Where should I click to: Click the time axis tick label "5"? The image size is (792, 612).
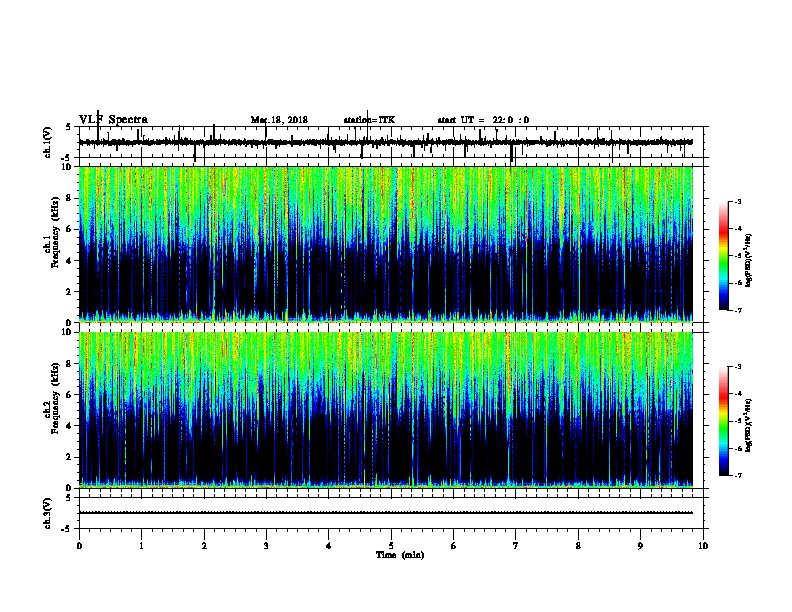pos(391,545)
